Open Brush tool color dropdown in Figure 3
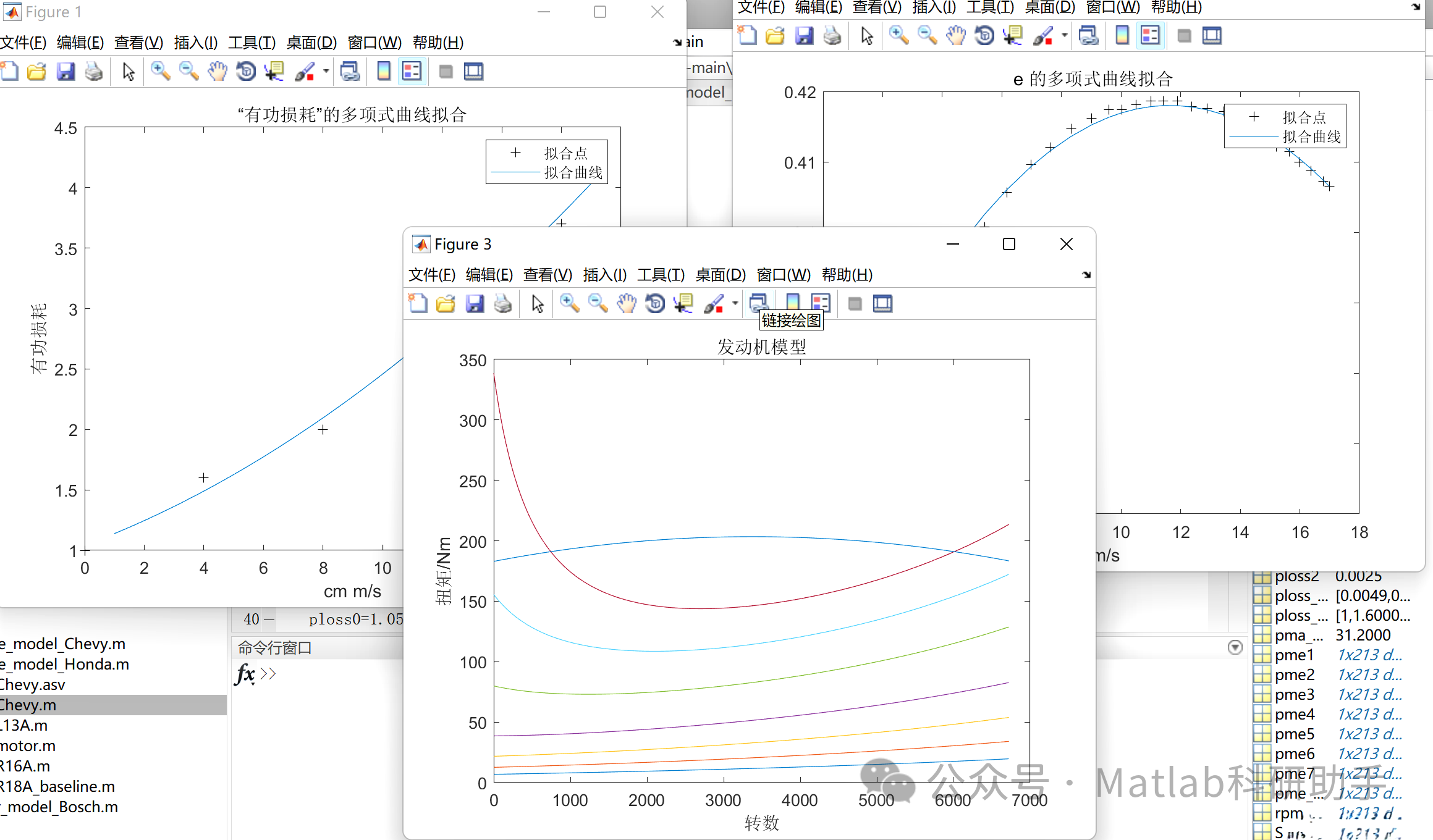1433x840 pixels. click(735, 303)
